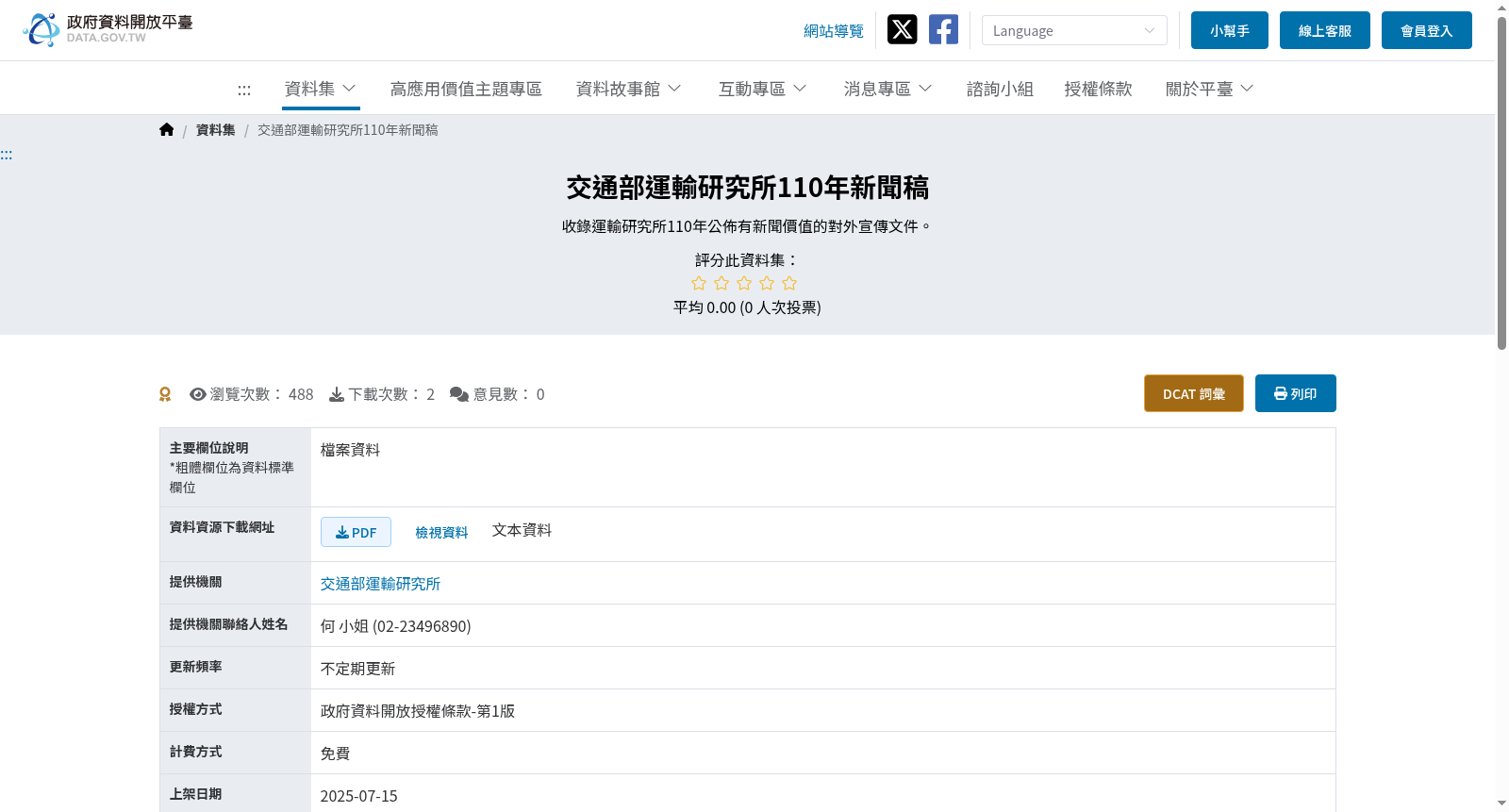Click the download icon beside 下載次數

click(x=337, y=394)
